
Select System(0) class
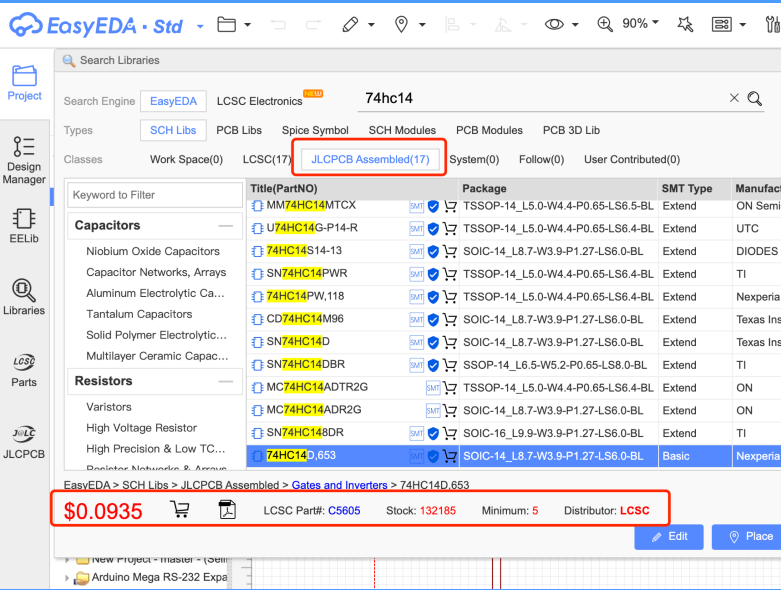coord(474,159)
